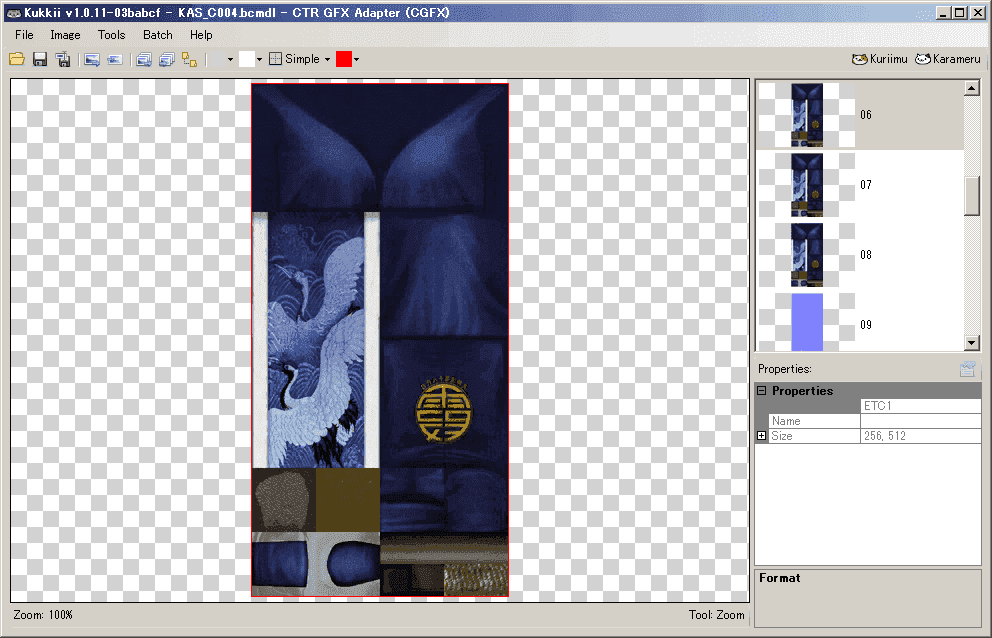
Task: Click the Format description heading
Action: point(779,578)
